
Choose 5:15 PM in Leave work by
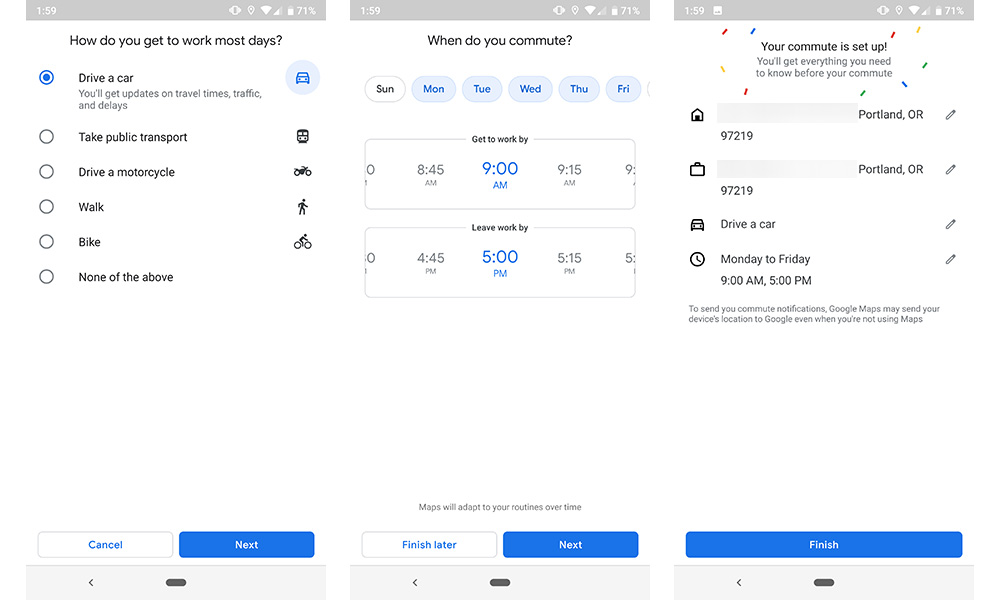(x=570, y=262)
